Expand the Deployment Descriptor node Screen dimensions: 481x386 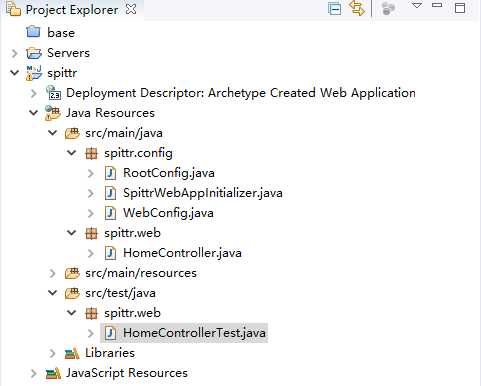(34, 93)
